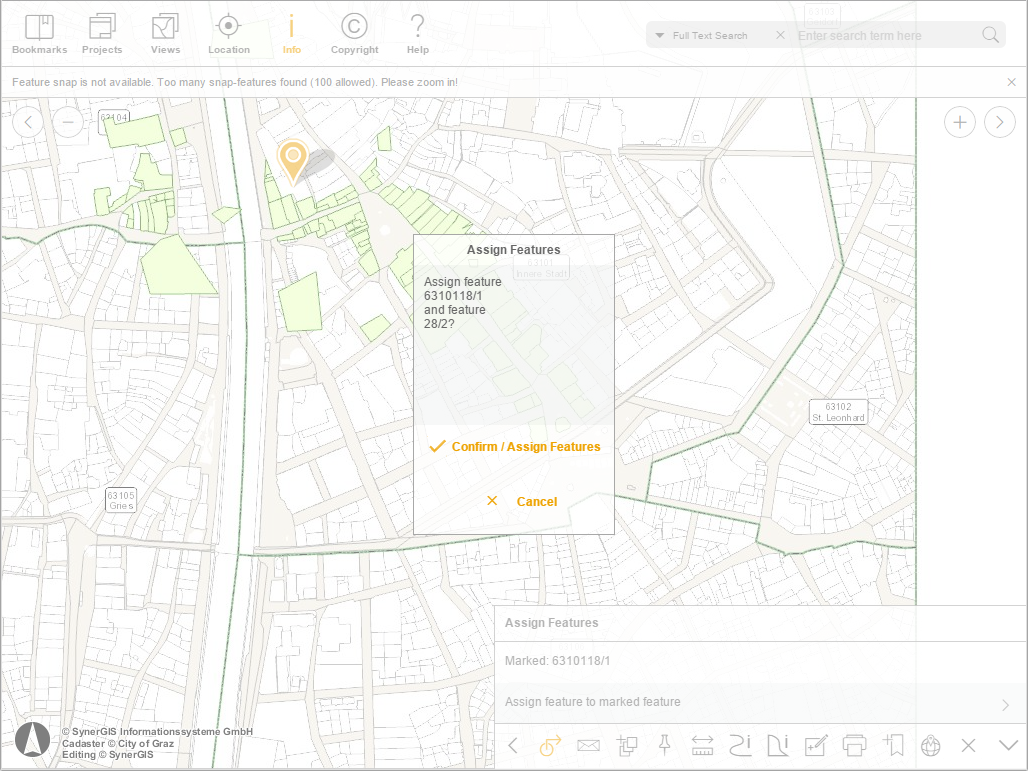Viewport: 1028px width, 771px height.
Task: Dismiss the feature snap warning message
Action: 1011,81
